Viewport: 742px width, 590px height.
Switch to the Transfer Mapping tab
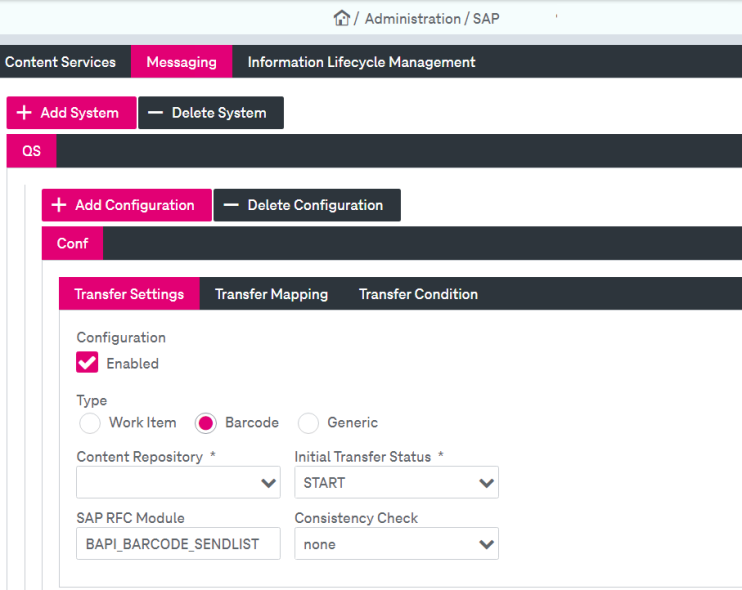coord(272,294)
